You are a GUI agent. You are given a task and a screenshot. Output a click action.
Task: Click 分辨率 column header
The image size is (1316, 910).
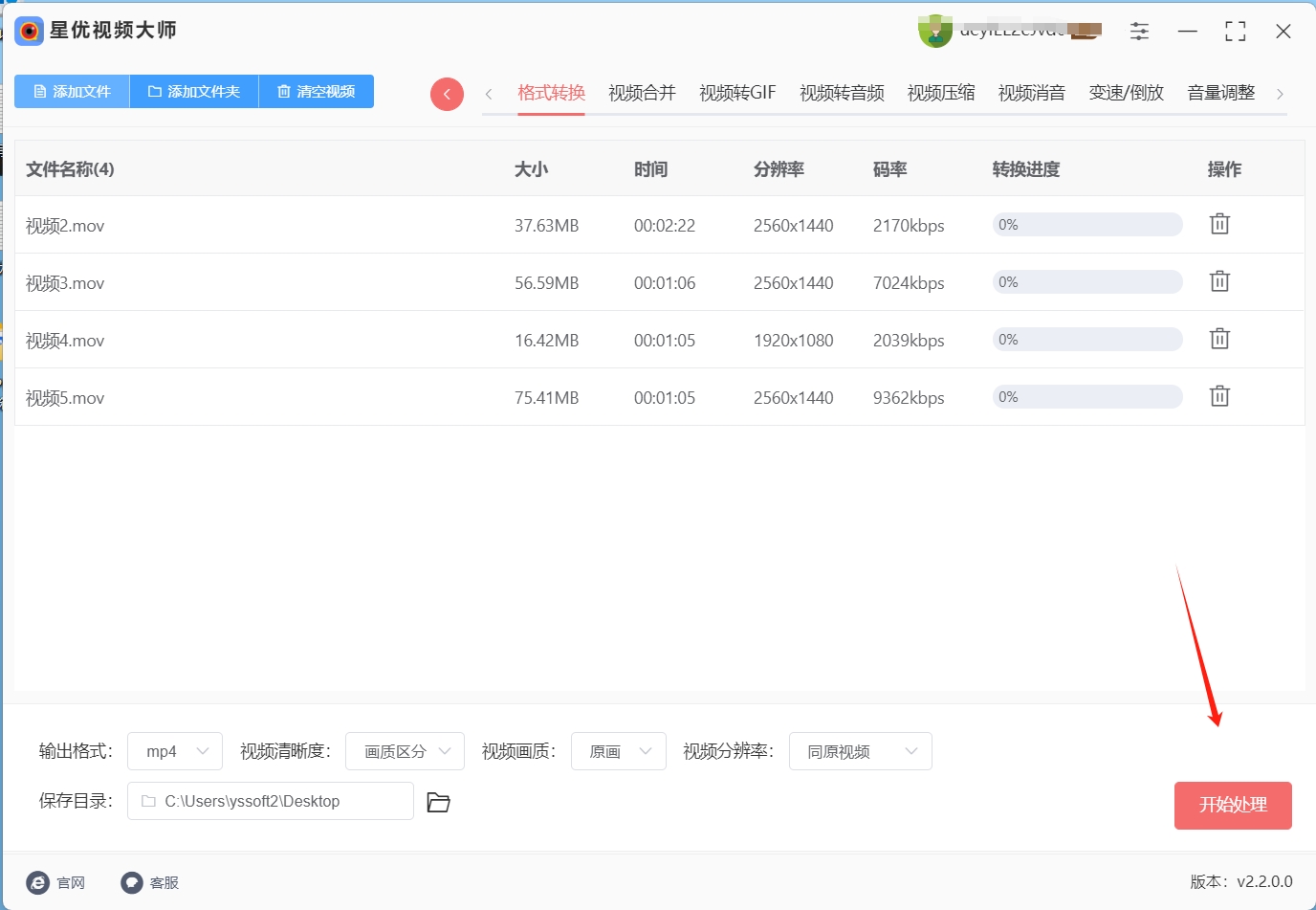pyautogui.click(x=779, y=169)
